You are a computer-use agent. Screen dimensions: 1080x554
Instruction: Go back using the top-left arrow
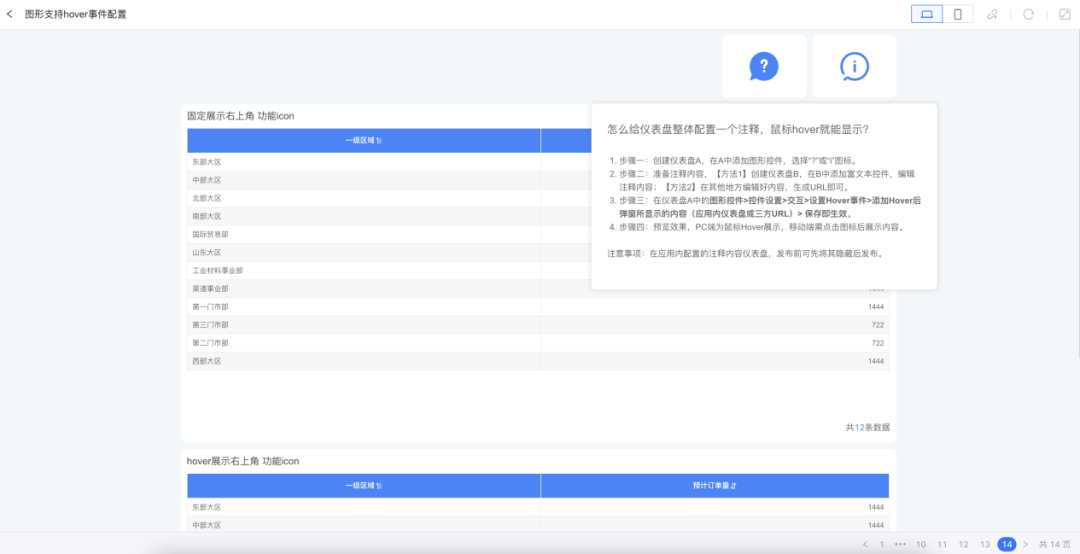pyautogui.click(x=9, y=14)
